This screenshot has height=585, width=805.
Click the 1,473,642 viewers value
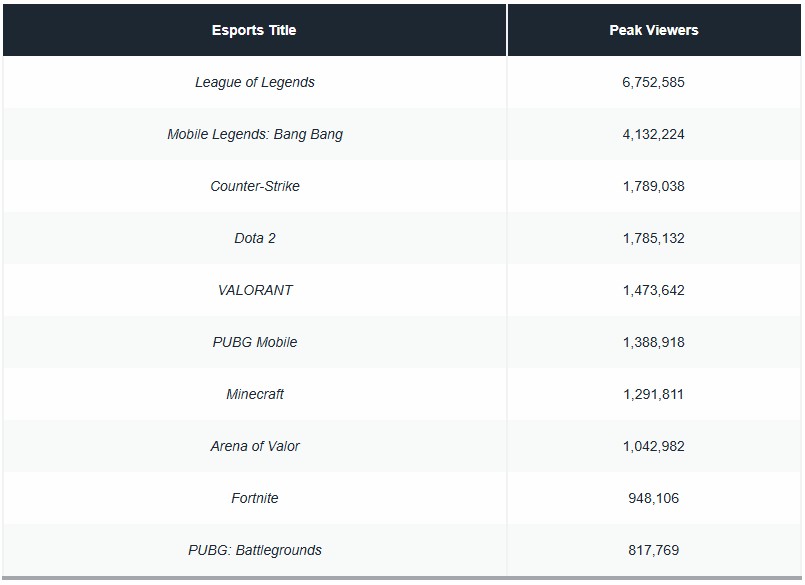(654, 290)
